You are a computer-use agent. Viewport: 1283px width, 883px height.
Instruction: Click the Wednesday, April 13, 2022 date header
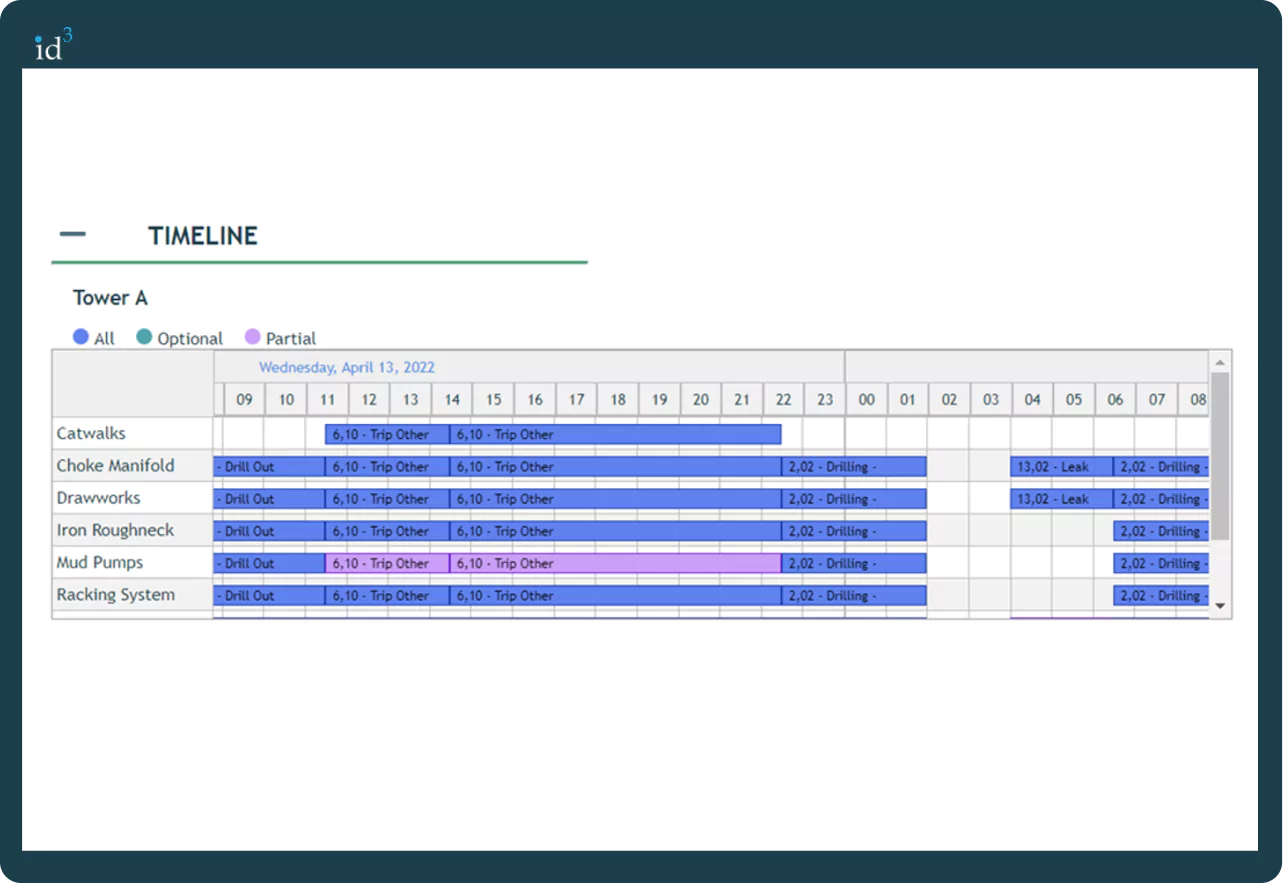pos(347,367)
